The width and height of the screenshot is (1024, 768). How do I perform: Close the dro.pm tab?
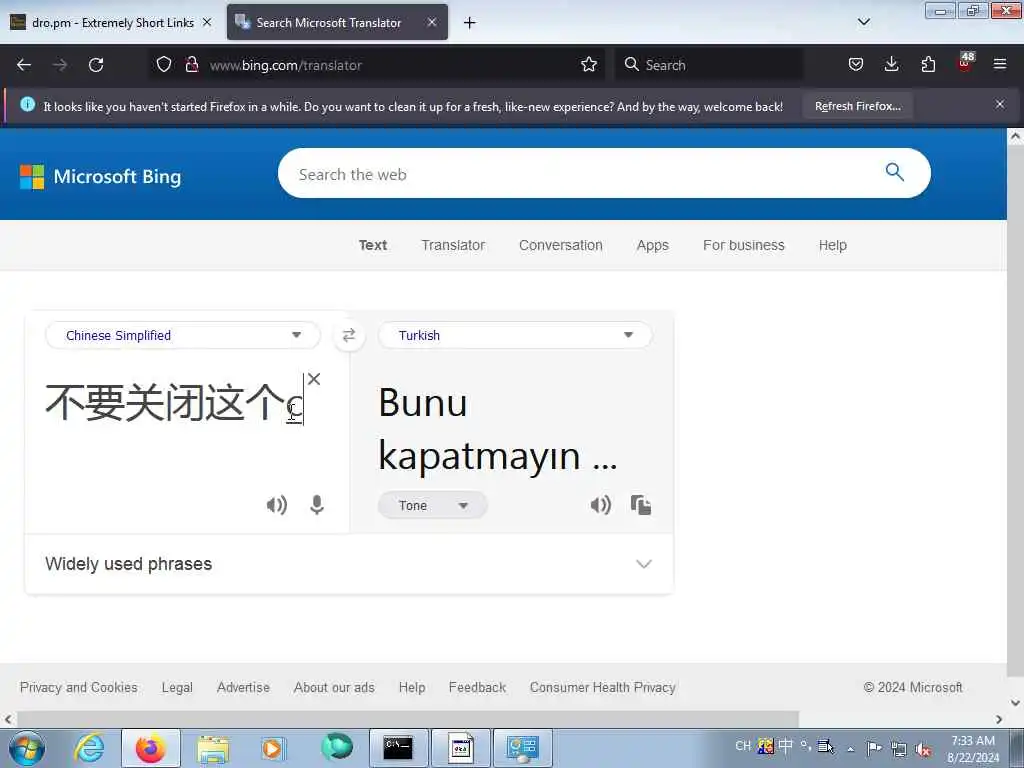tap(207, 22)
